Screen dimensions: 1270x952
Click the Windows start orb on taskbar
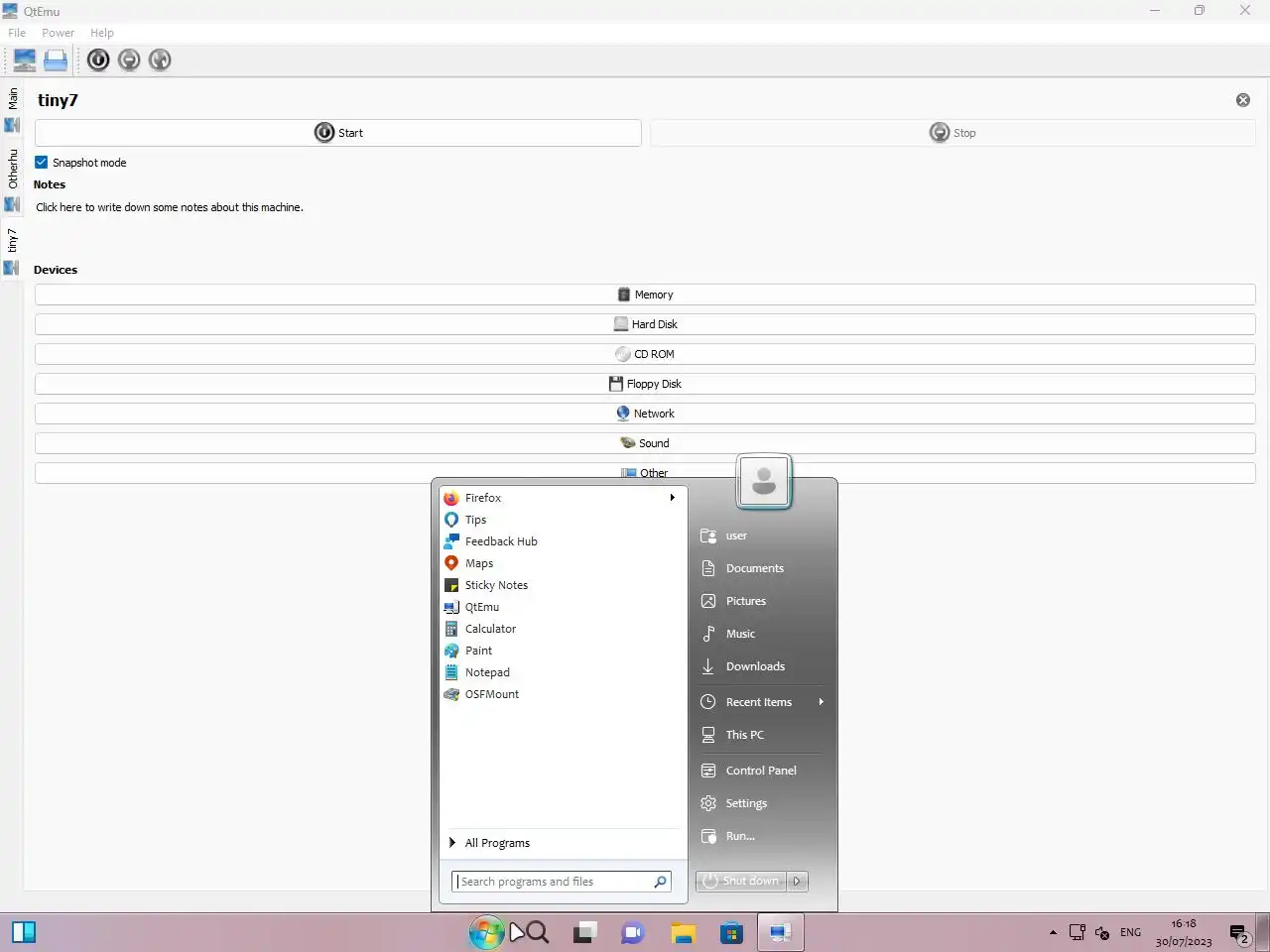coord(486,932)
